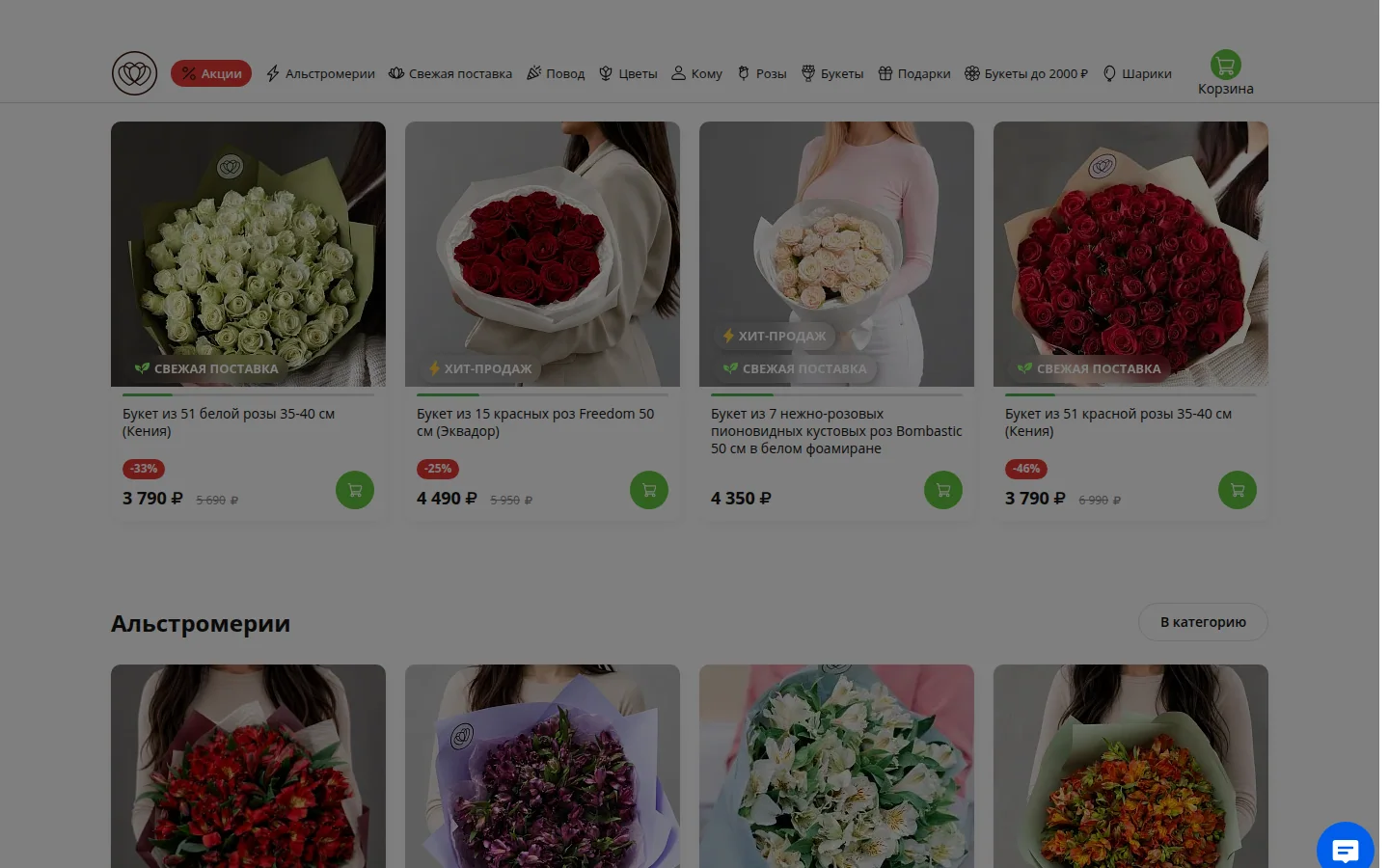Add the 51 красной розы bouquet to cart
This screenshot has width=1389, height=868.
(1238, 490)
